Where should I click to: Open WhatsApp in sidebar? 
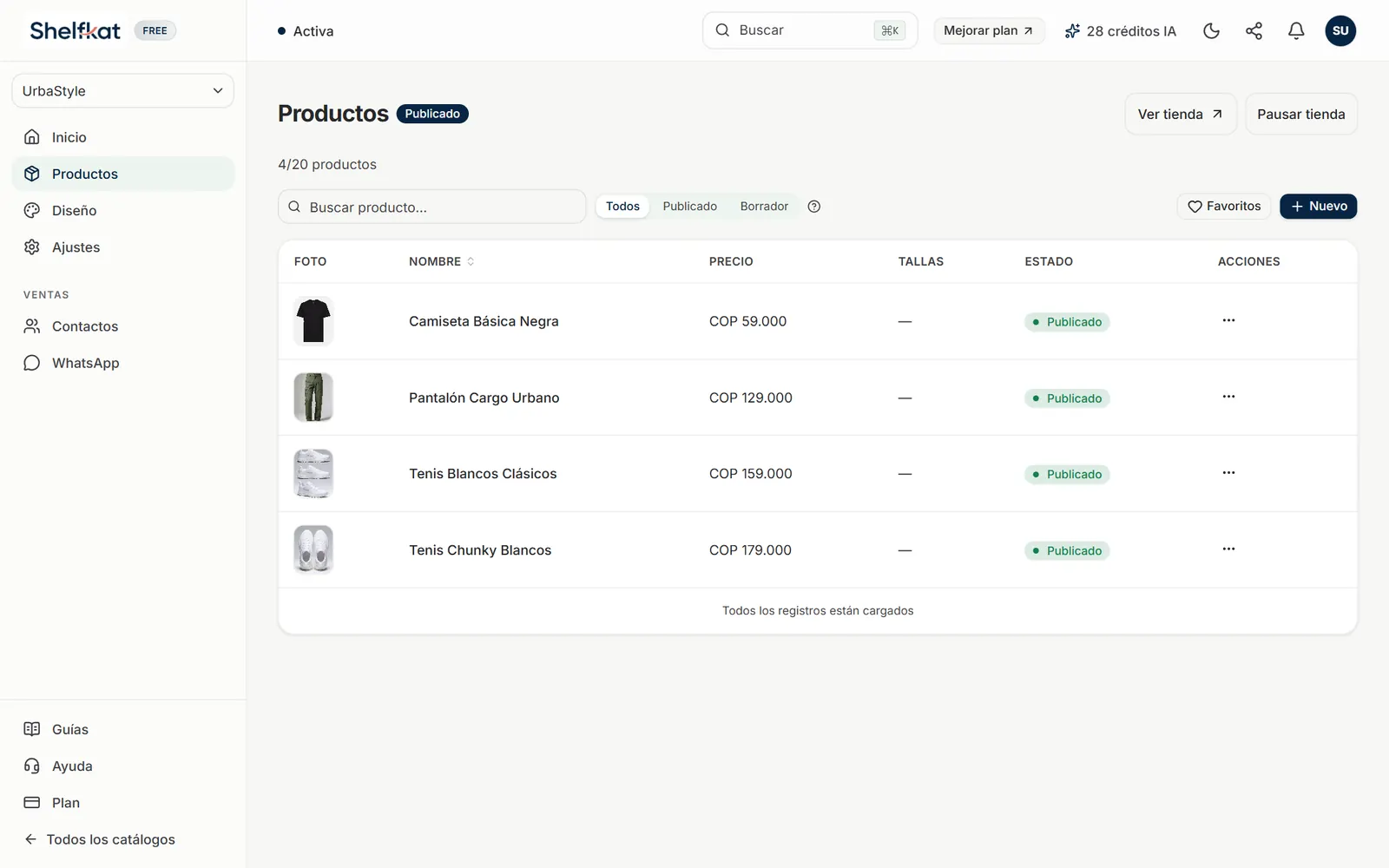tap(123, 363)
